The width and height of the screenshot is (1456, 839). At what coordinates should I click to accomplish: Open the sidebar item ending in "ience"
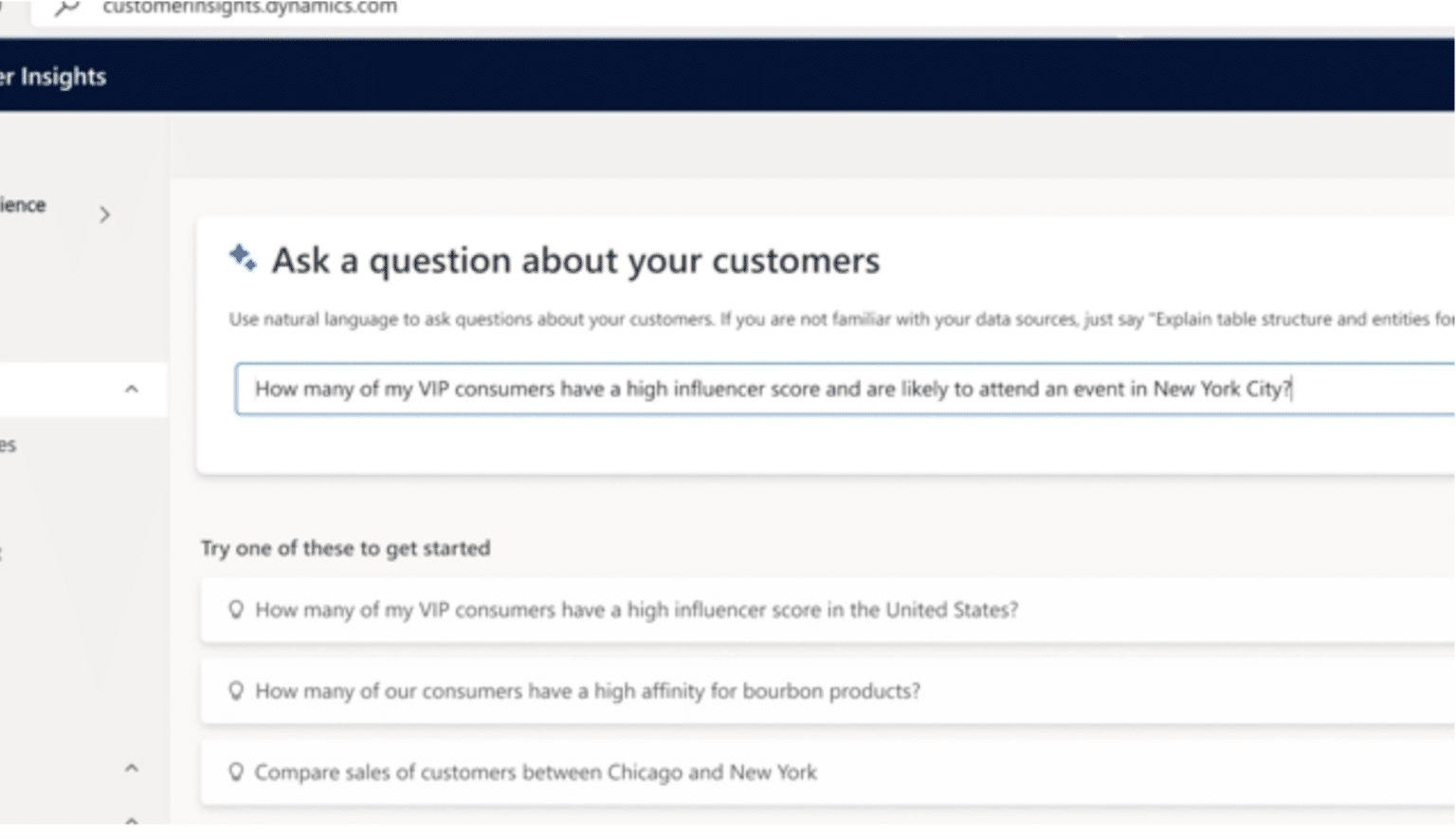click(x=23, y=205)
